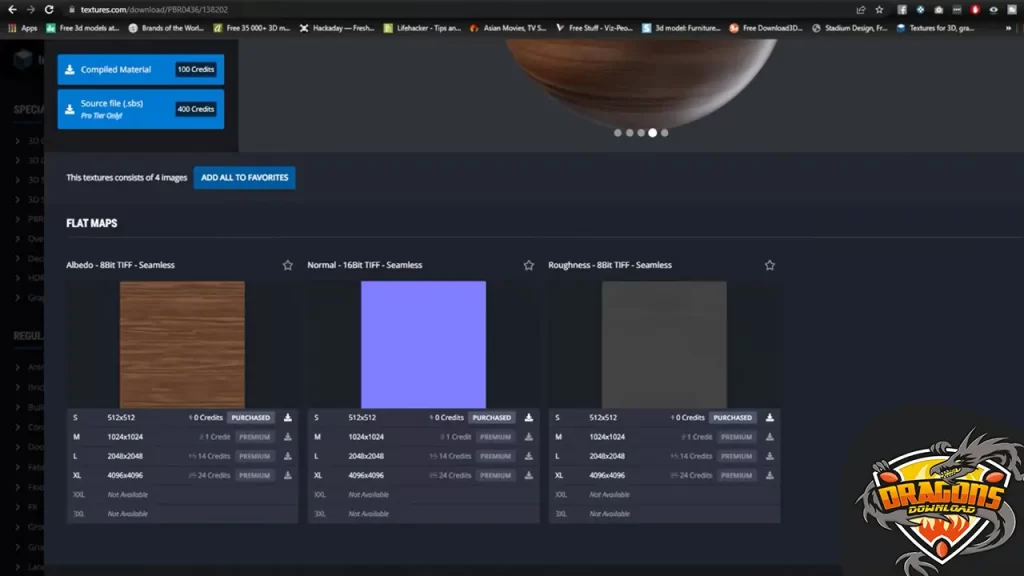This screenshot has height=576, width=1024.
Task: Select the fourth preview carousel dot
Action: click(653, 132)
